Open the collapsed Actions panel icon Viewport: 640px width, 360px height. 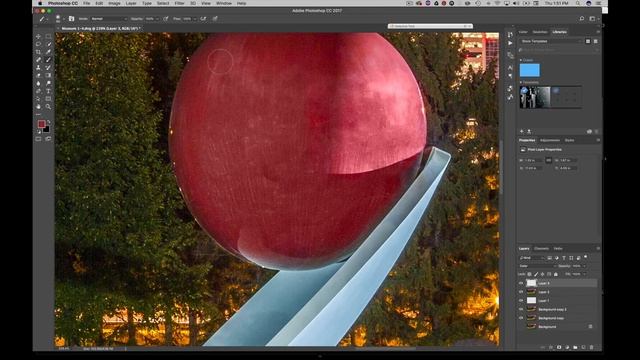pyautogui.click(x=510, y=43)
